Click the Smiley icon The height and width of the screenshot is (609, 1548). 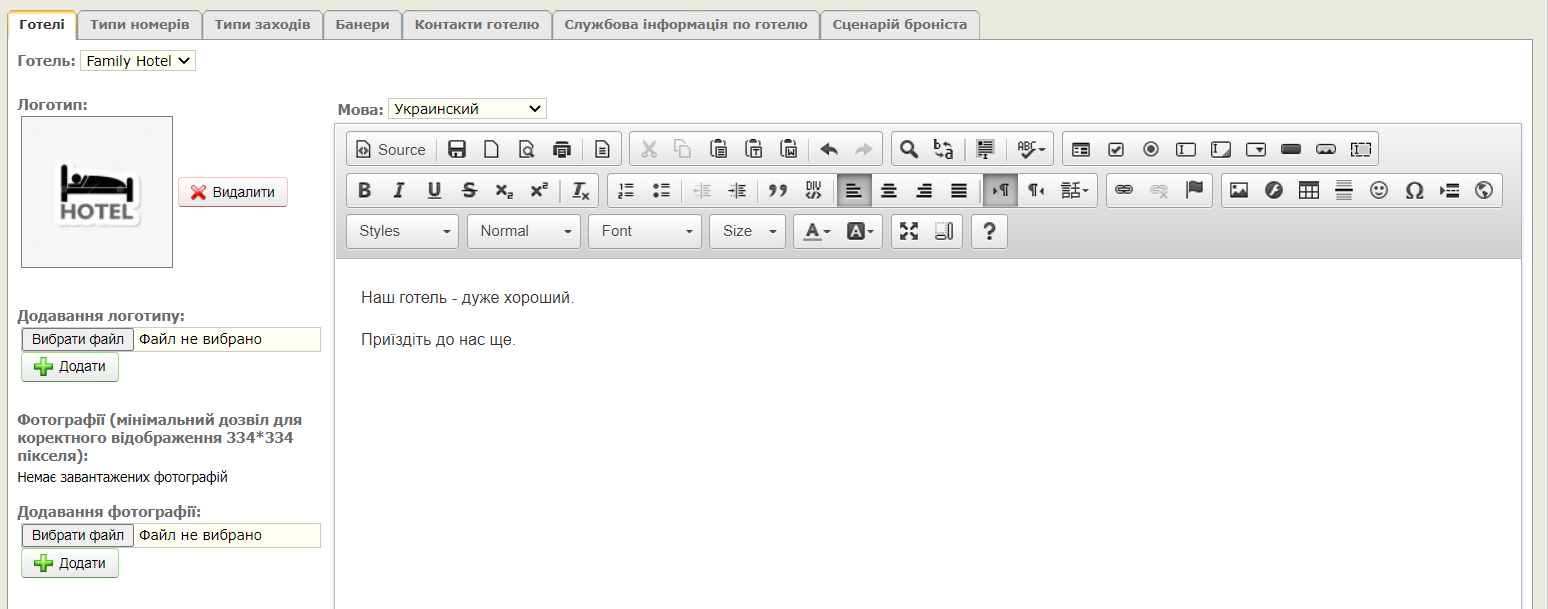click(x=1379, y=190)
